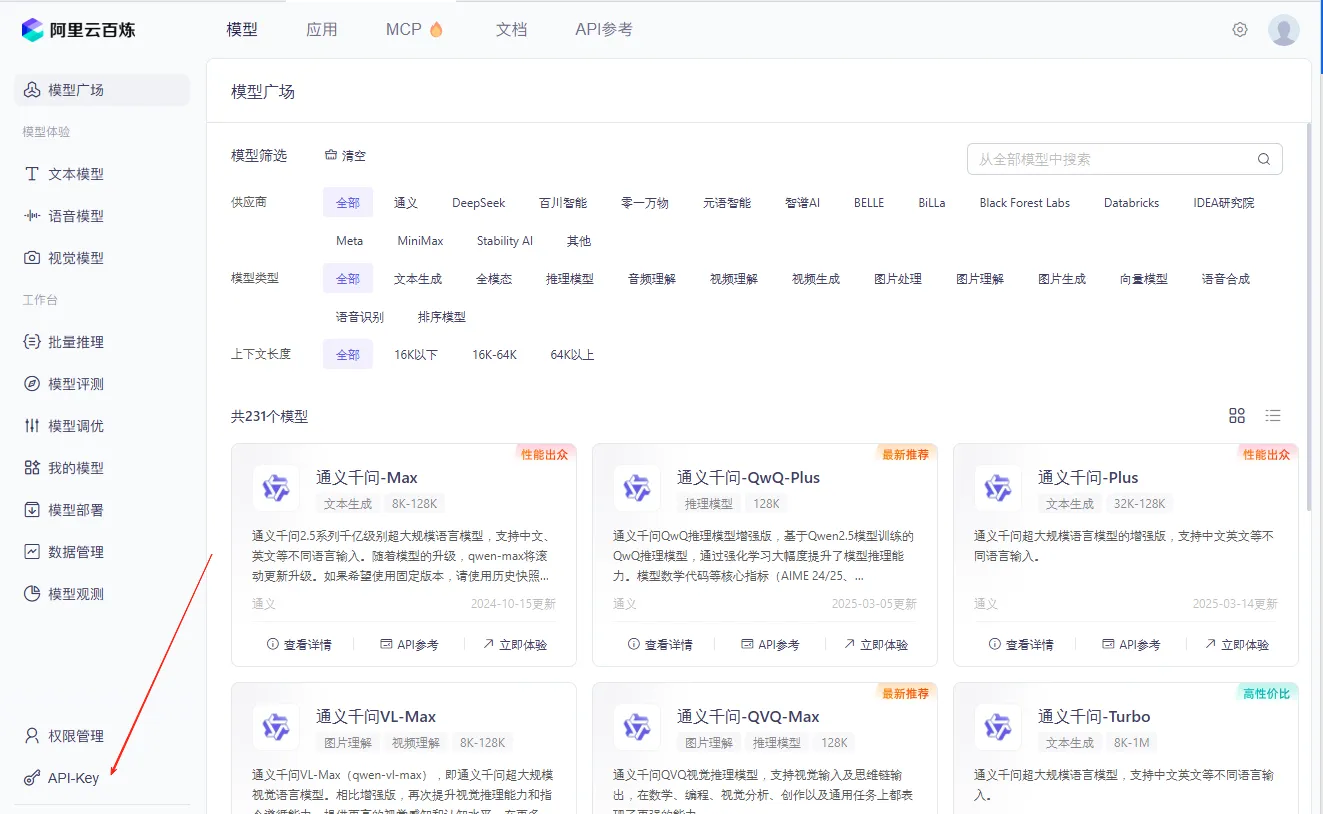
Task: Click the 文本模型 sidebar icon
Action: (32, 174)
